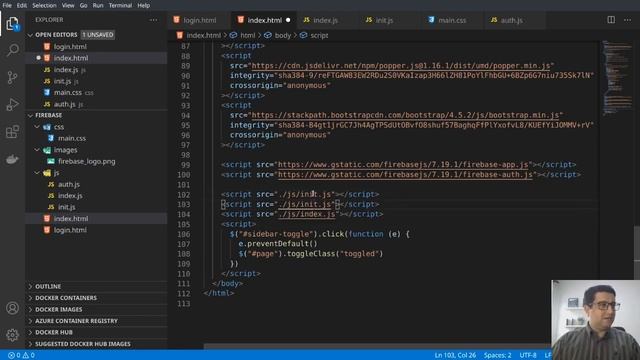Click the popper.min.js CDN link
The image size is (640, 360).
401,66
